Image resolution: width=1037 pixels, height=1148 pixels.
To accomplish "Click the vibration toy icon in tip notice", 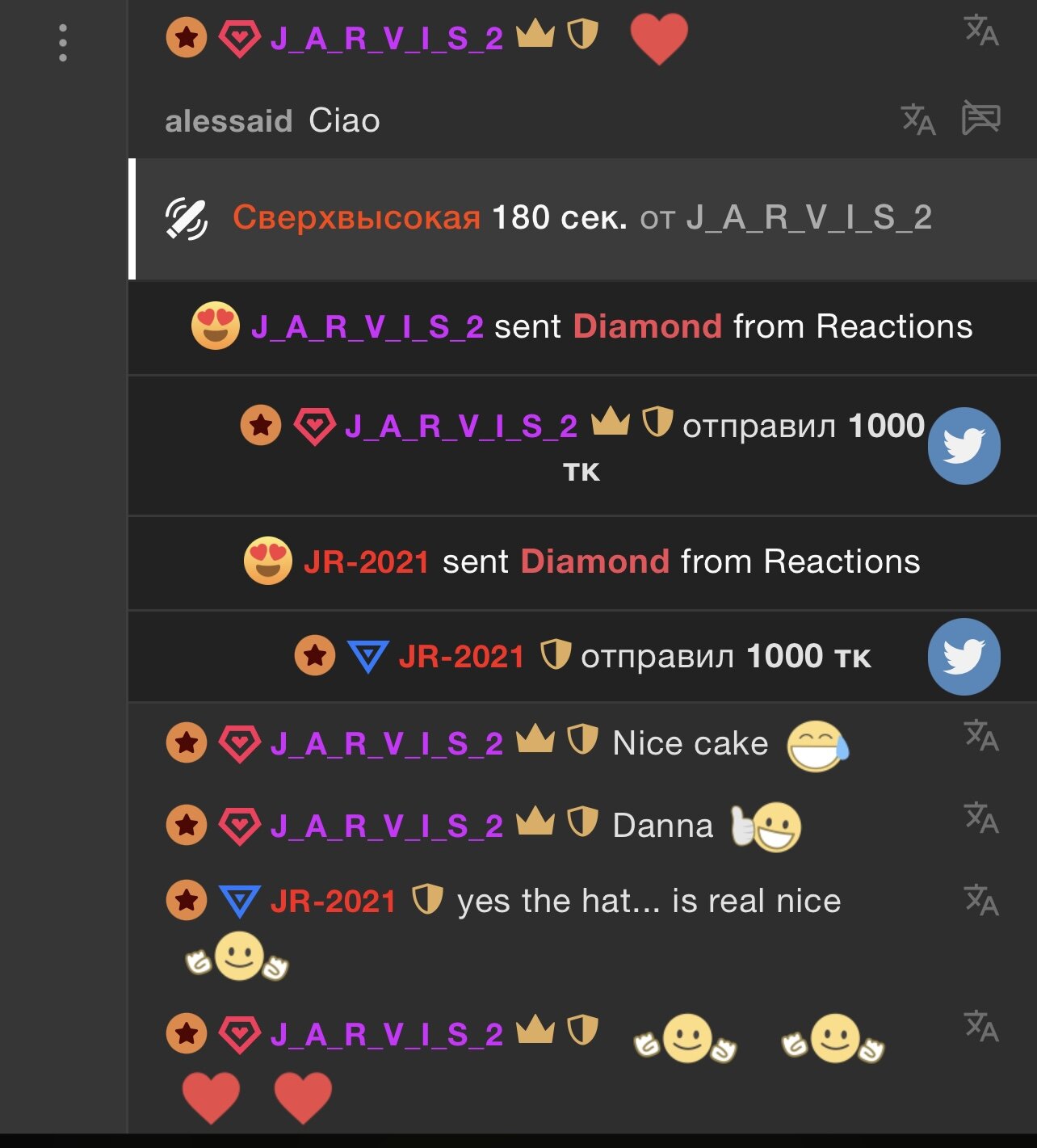I will pyautogui.click(x=187, y=218).
